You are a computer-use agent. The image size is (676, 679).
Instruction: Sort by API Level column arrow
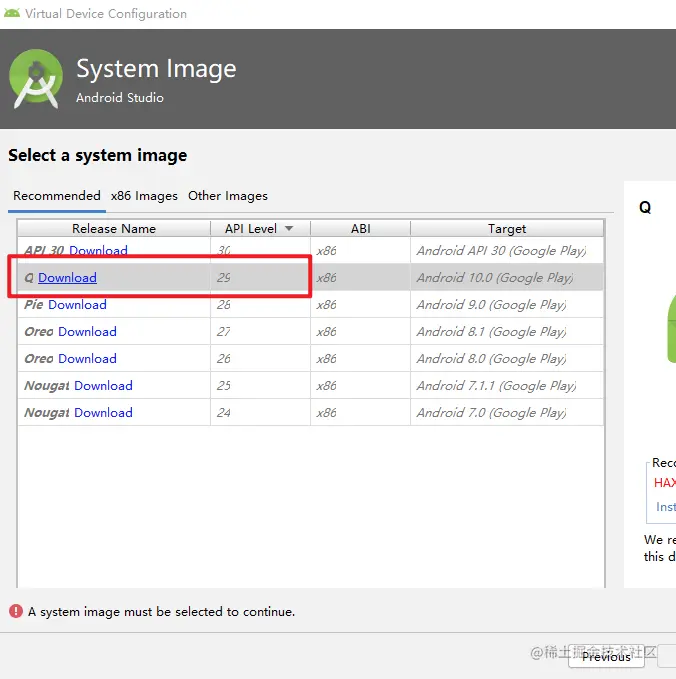coord(289,228)
